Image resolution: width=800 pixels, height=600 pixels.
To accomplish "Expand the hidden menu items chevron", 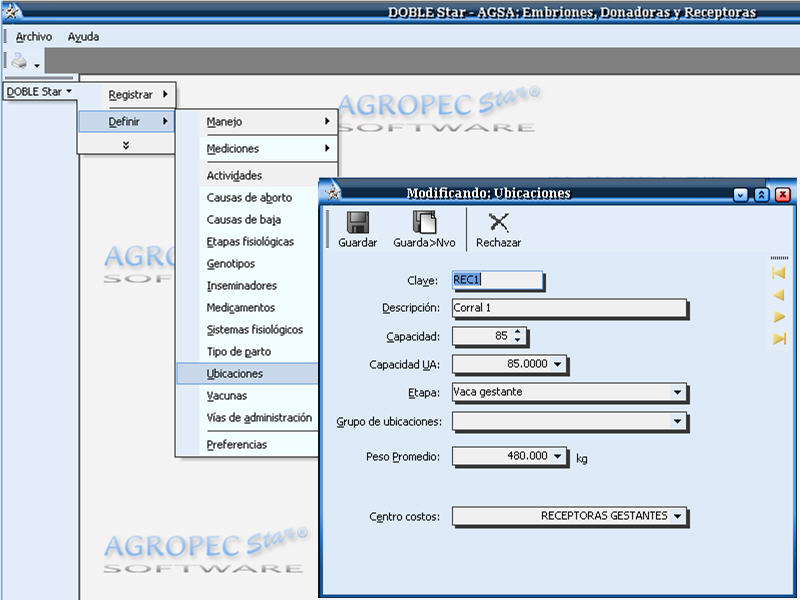I will [x=126, y=145].
